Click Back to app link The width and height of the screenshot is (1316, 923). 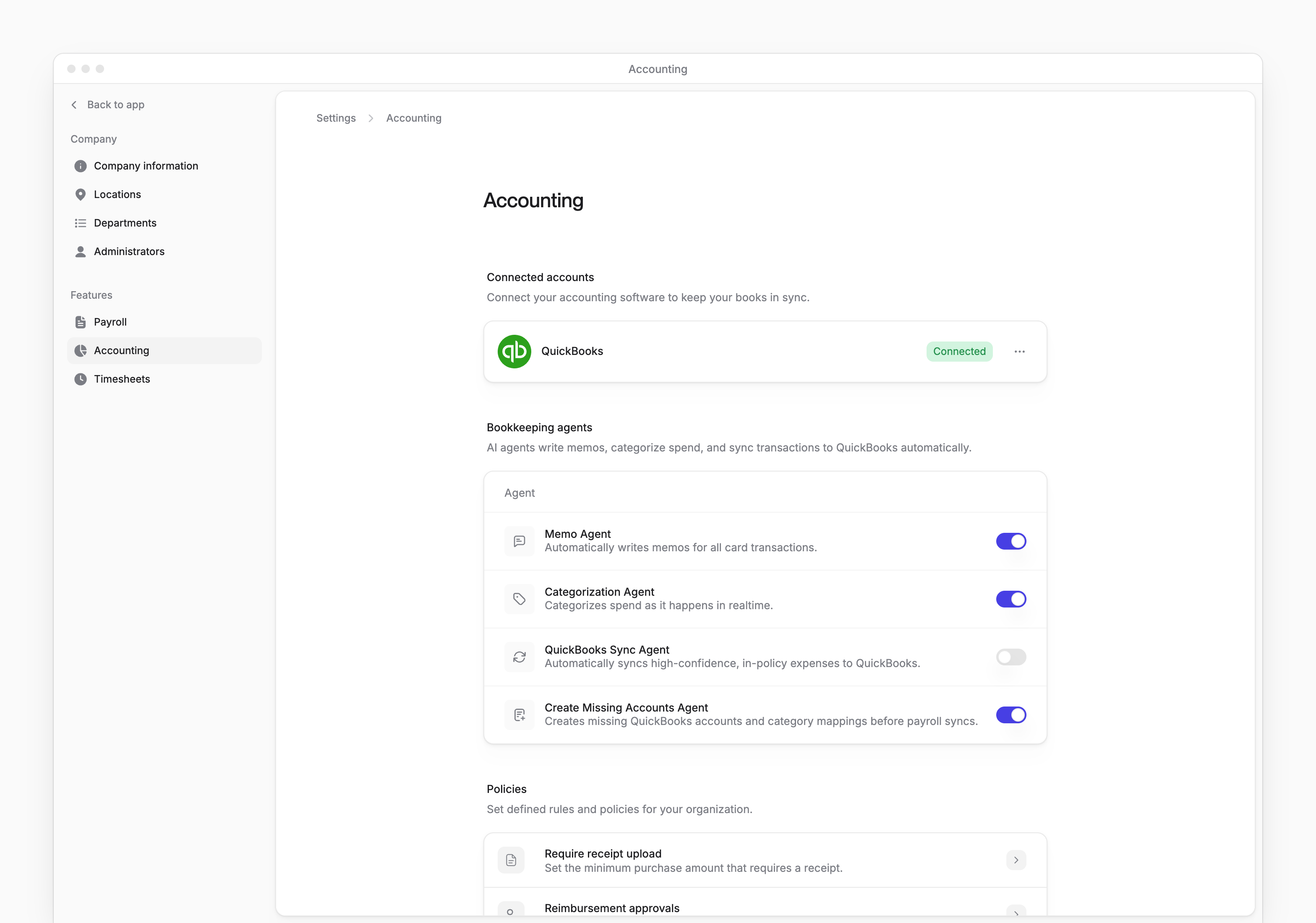tap(108, 105)
